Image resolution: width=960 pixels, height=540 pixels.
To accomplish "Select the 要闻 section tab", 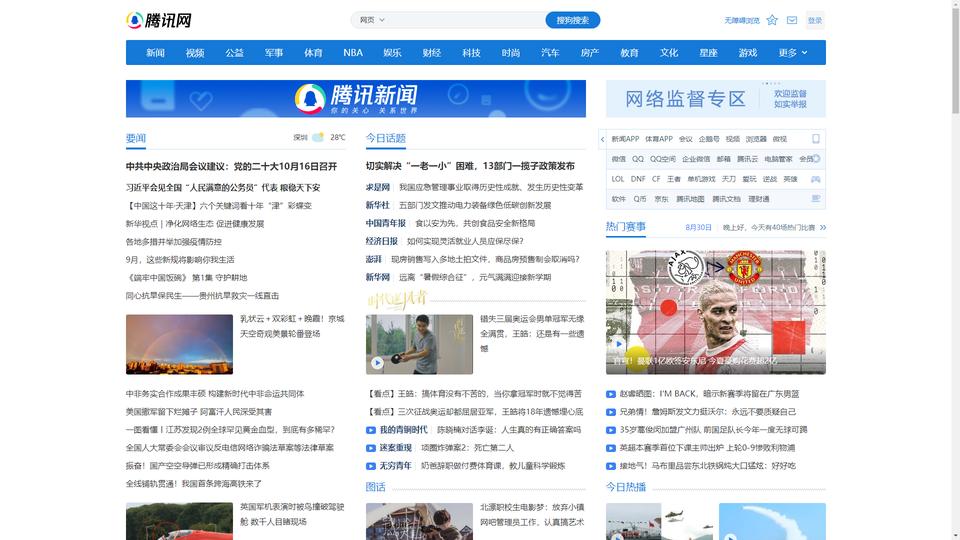I will tap(136, 138).
